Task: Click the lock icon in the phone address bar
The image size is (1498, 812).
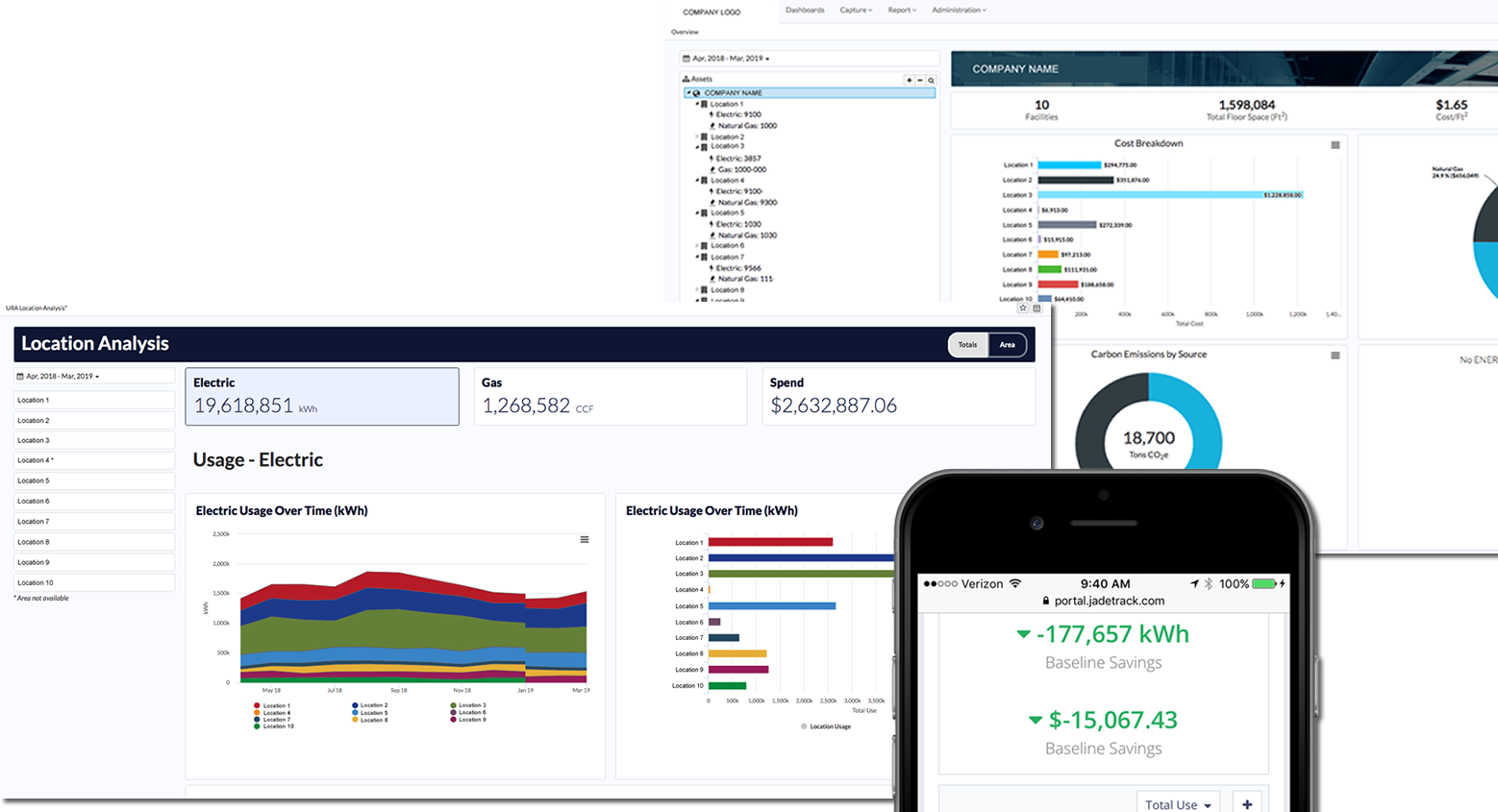Action: 1046,601
